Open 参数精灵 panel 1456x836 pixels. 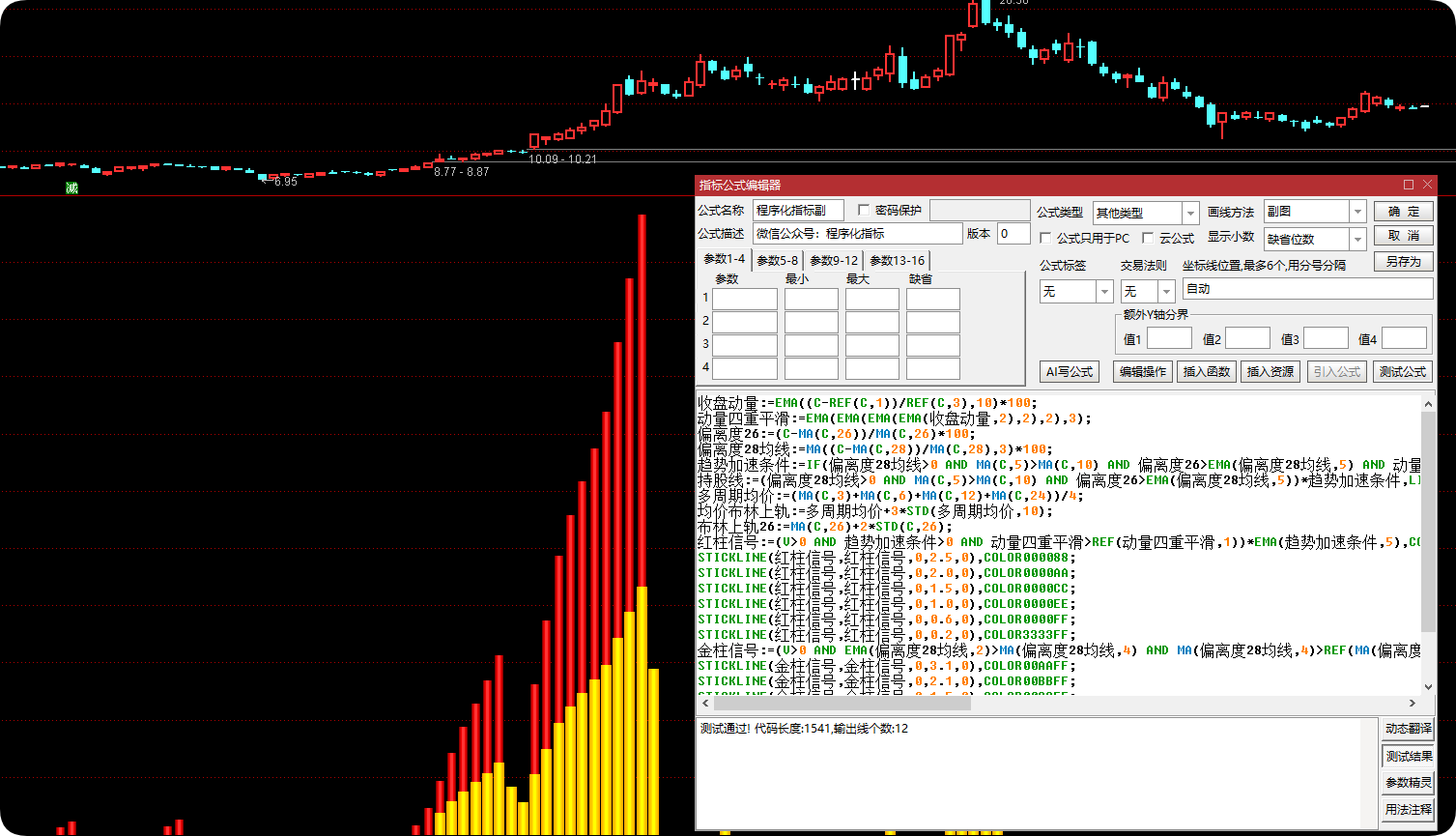(1409, 783)
